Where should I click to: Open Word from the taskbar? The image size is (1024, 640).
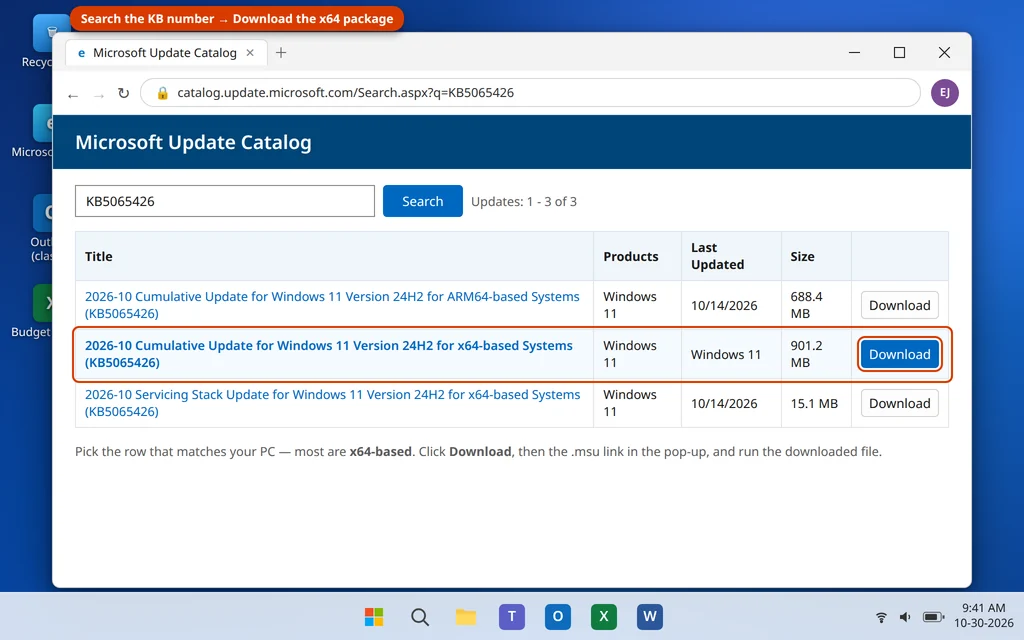tap(650, 616)
